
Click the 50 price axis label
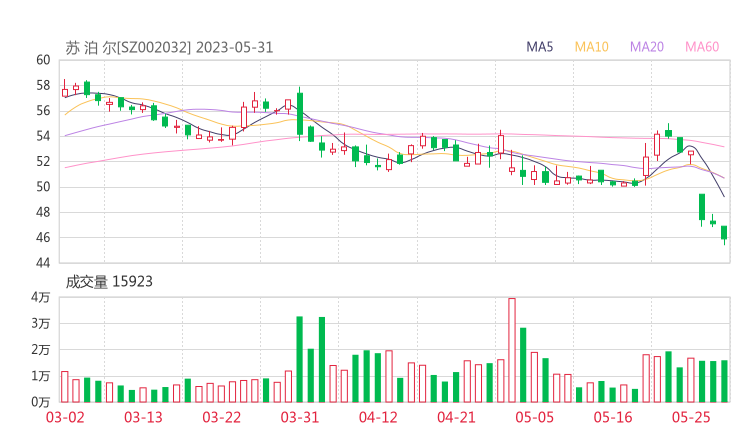[x=43, y=187]
